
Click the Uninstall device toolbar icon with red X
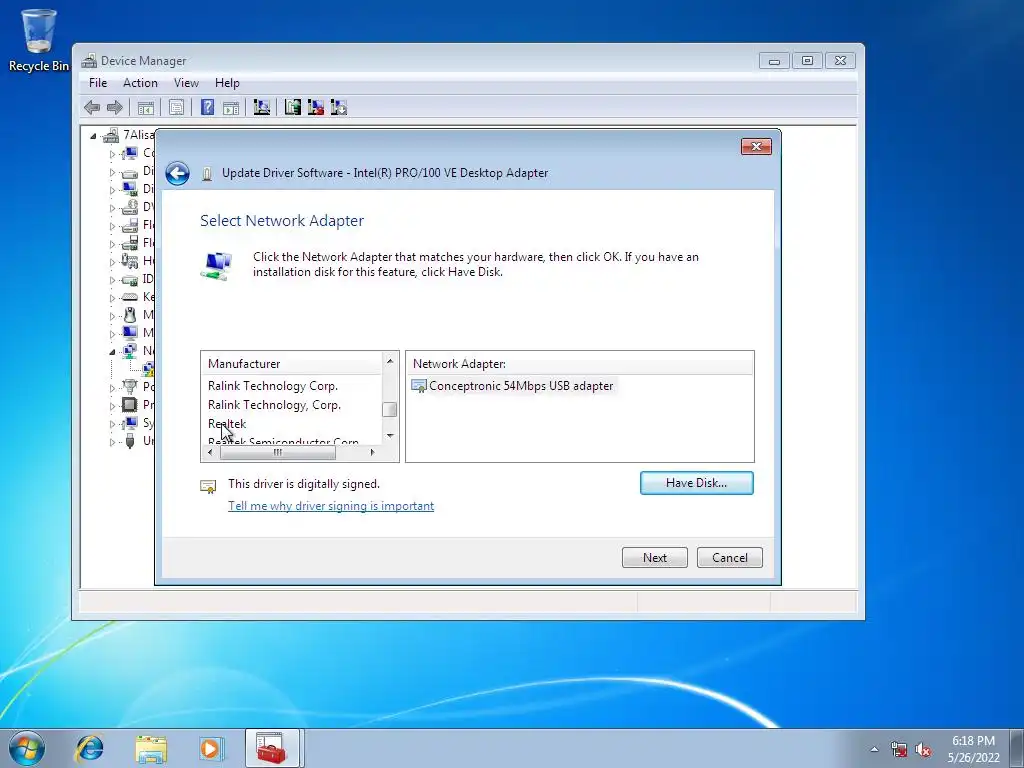(315, 107)
